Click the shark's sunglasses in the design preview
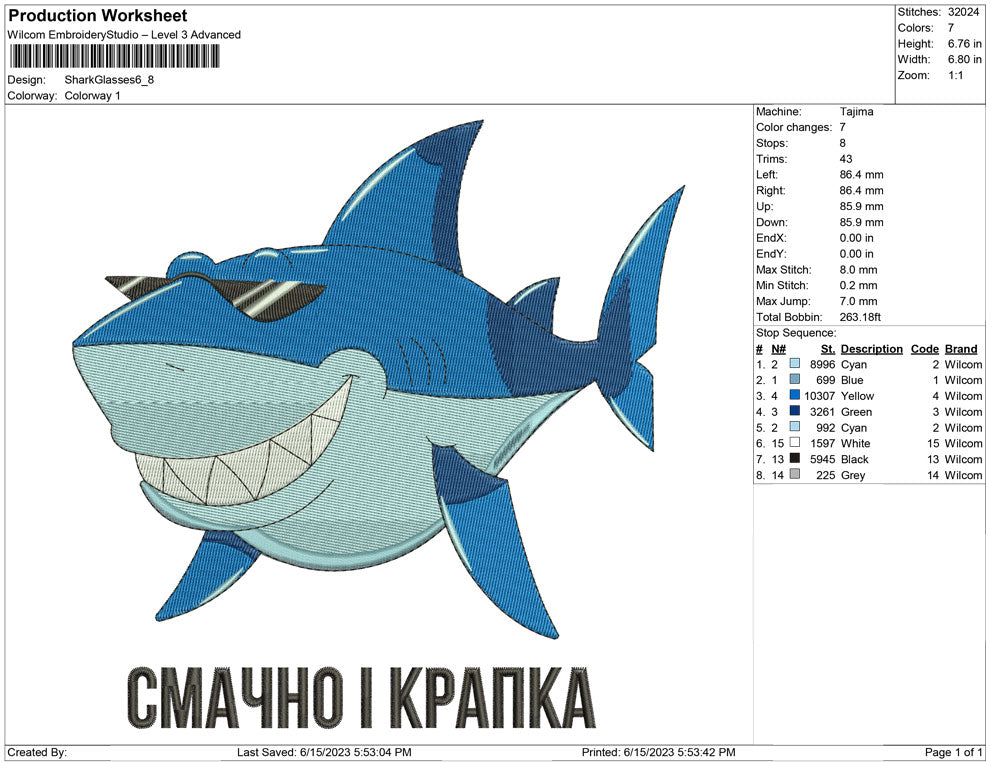The image size is (990, 762). (217, 295)
